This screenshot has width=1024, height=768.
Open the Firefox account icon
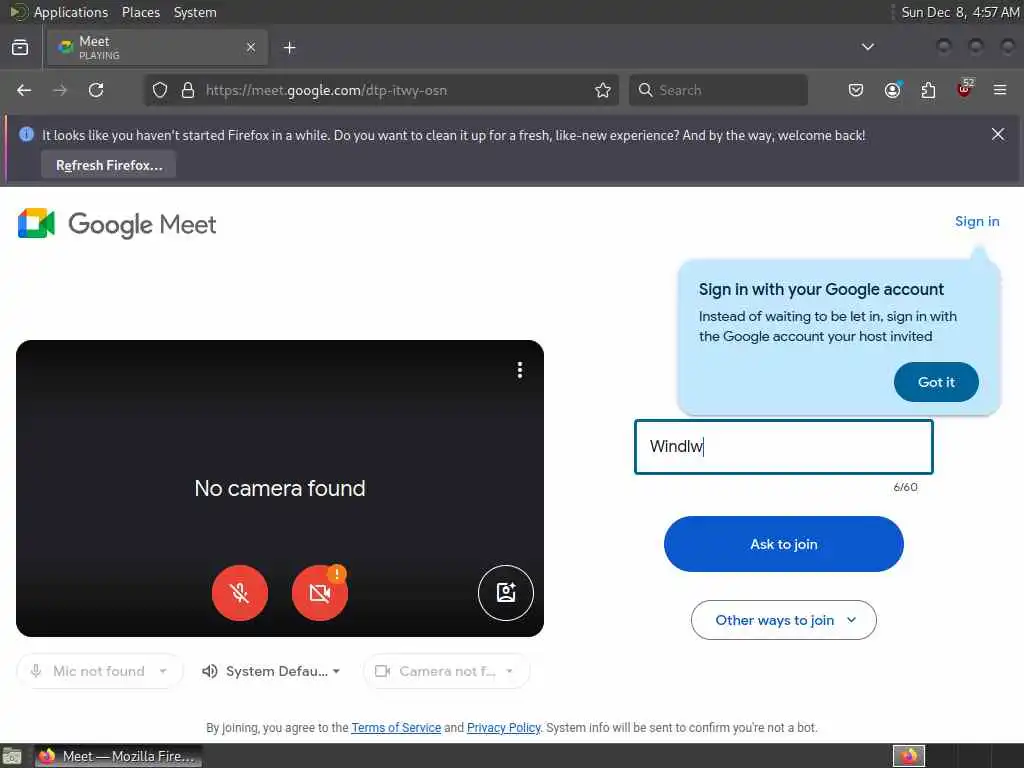892,90
